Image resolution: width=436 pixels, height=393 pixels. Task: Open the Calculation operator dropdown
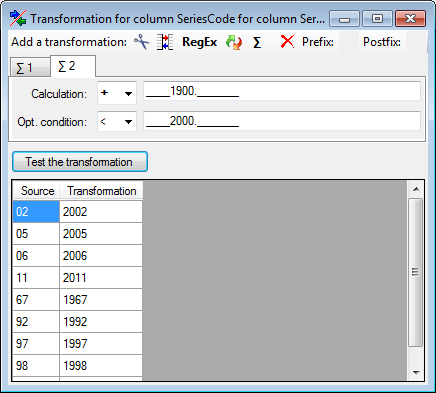coord(117,93)
